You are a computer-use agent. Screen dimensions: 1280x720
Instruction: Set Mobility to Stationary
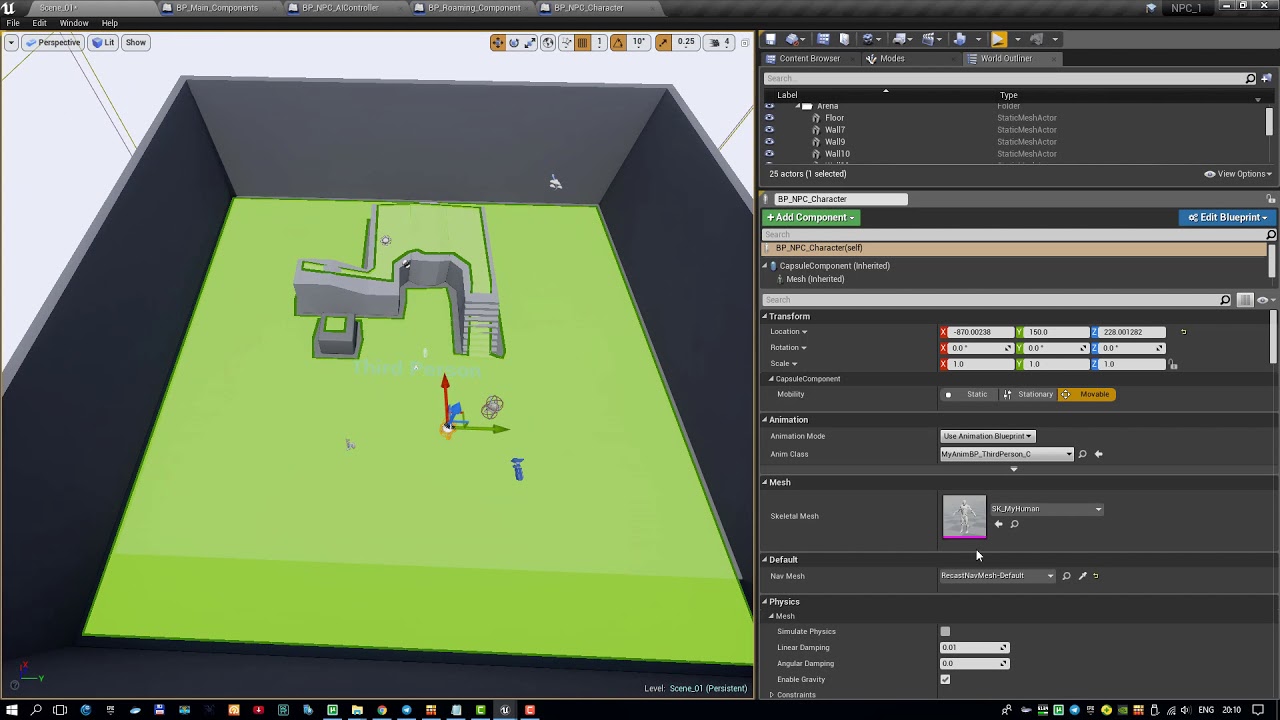point(1028,394)
